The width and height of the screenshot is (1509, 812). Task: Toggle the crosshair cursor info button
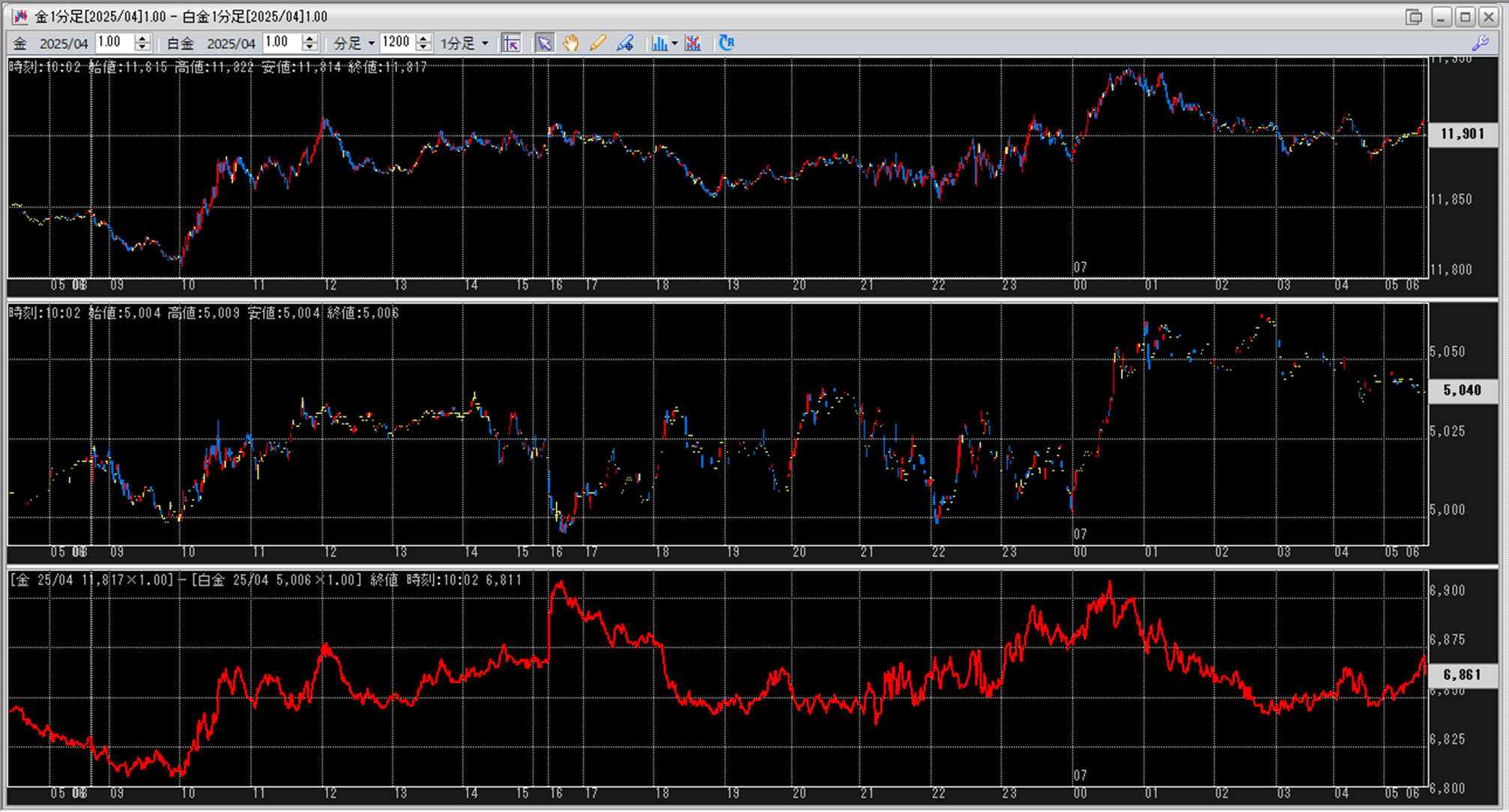[512, 43]
